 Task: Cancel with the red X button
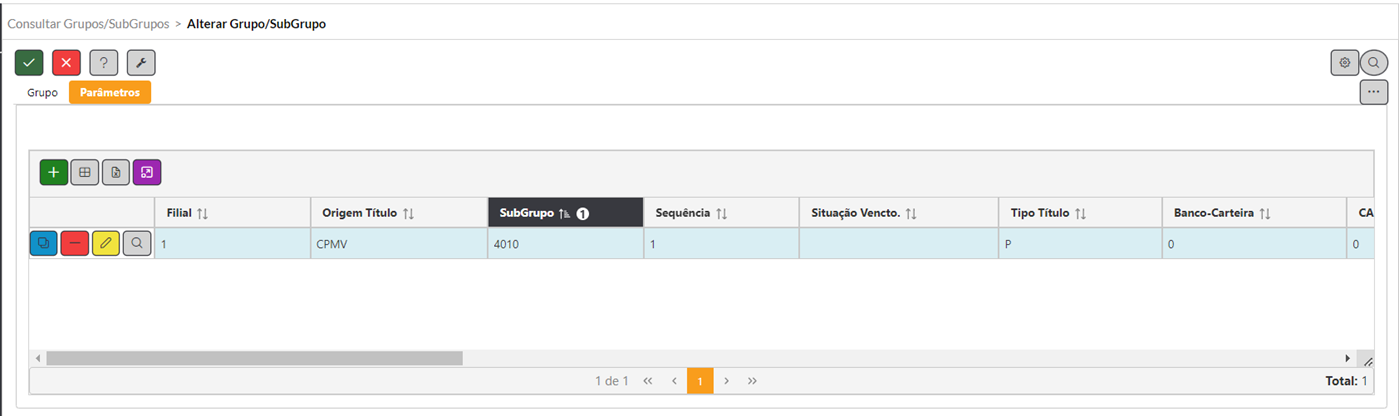coord(66,63)
